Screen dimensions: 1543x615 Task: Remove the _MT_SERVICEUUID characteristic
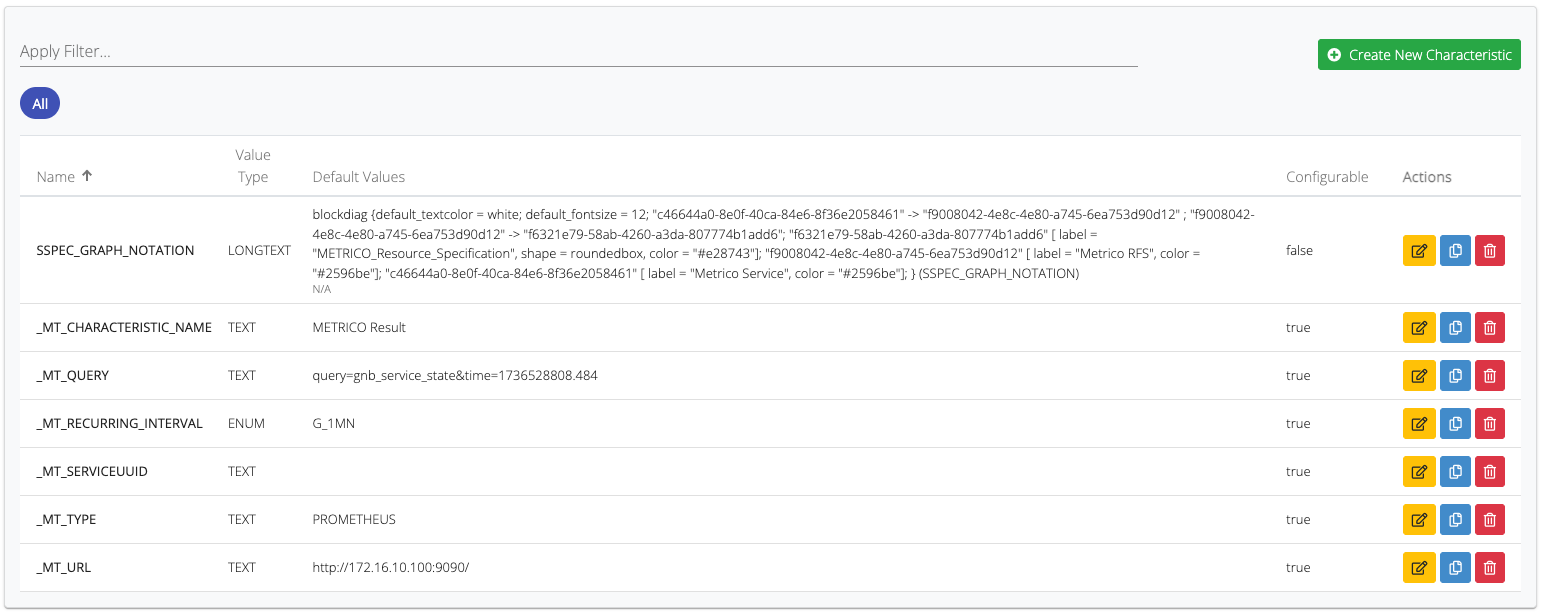[1489, 472]
